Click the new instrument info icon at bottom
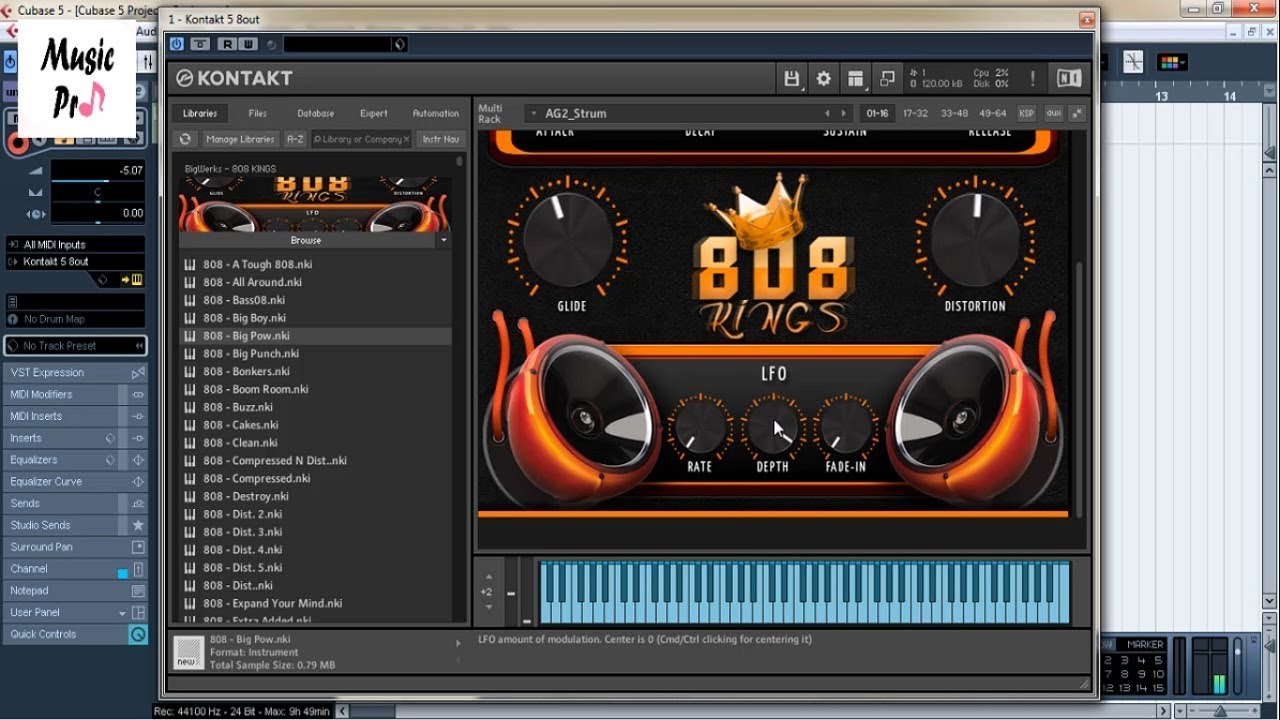The width and height of the screenshot is (1280, 720). 187,652
